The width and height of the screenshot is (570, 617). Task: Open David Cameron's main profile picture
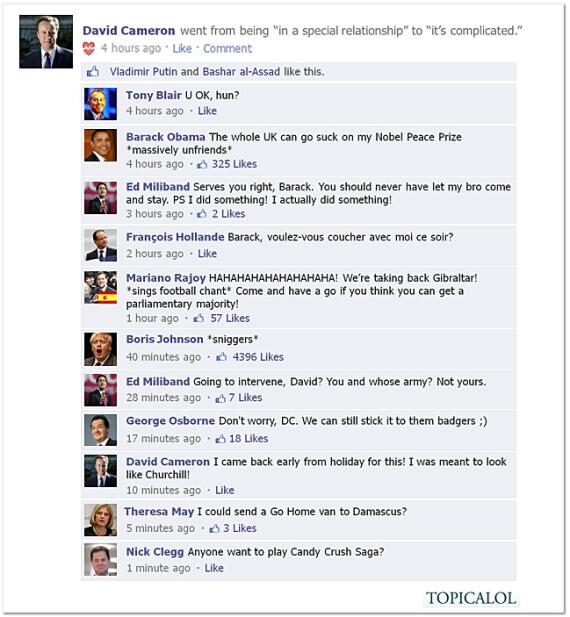46,42
